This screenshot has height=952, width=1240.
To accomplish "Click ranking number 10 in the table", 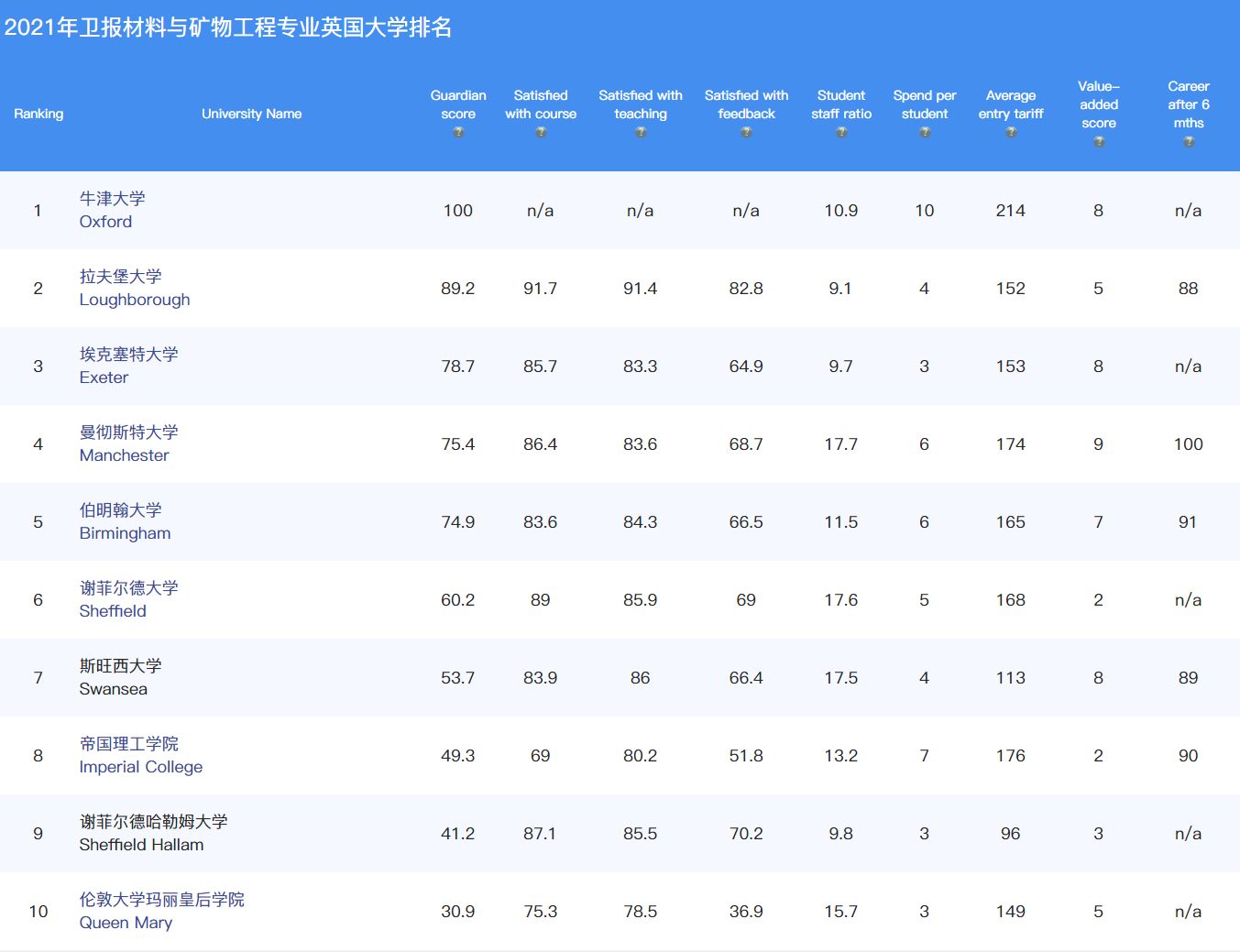I will (38, 912).
